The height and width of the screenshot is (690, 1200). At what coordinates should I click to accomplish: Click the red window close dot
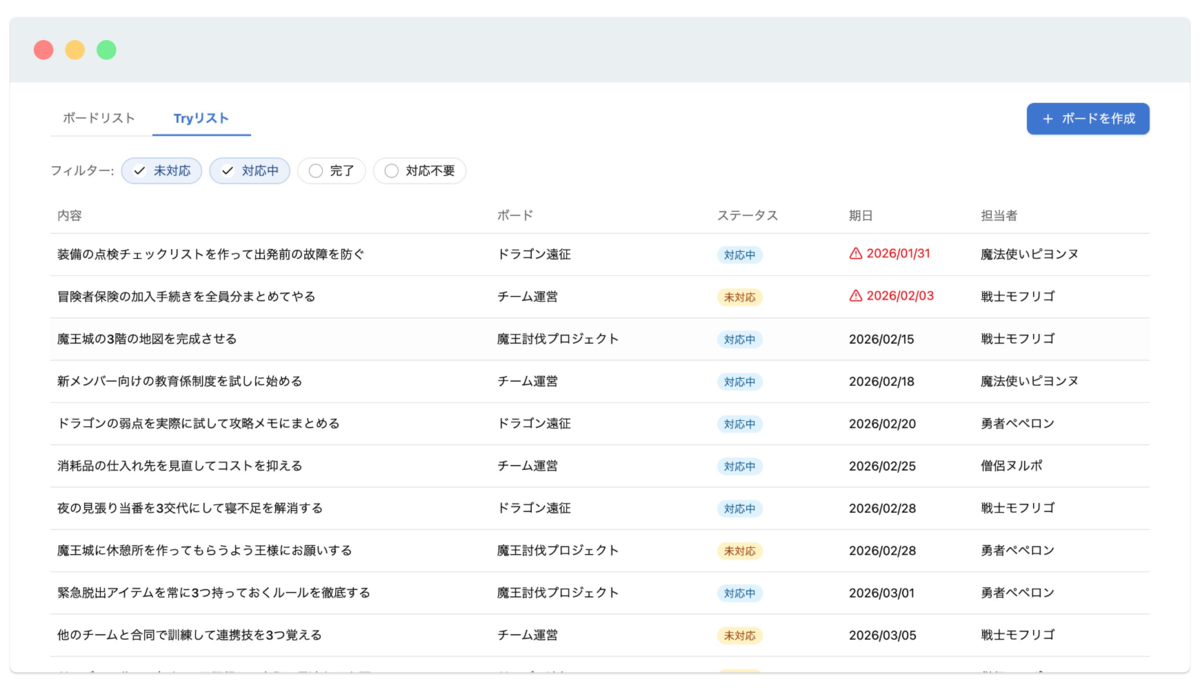(43, 50)
